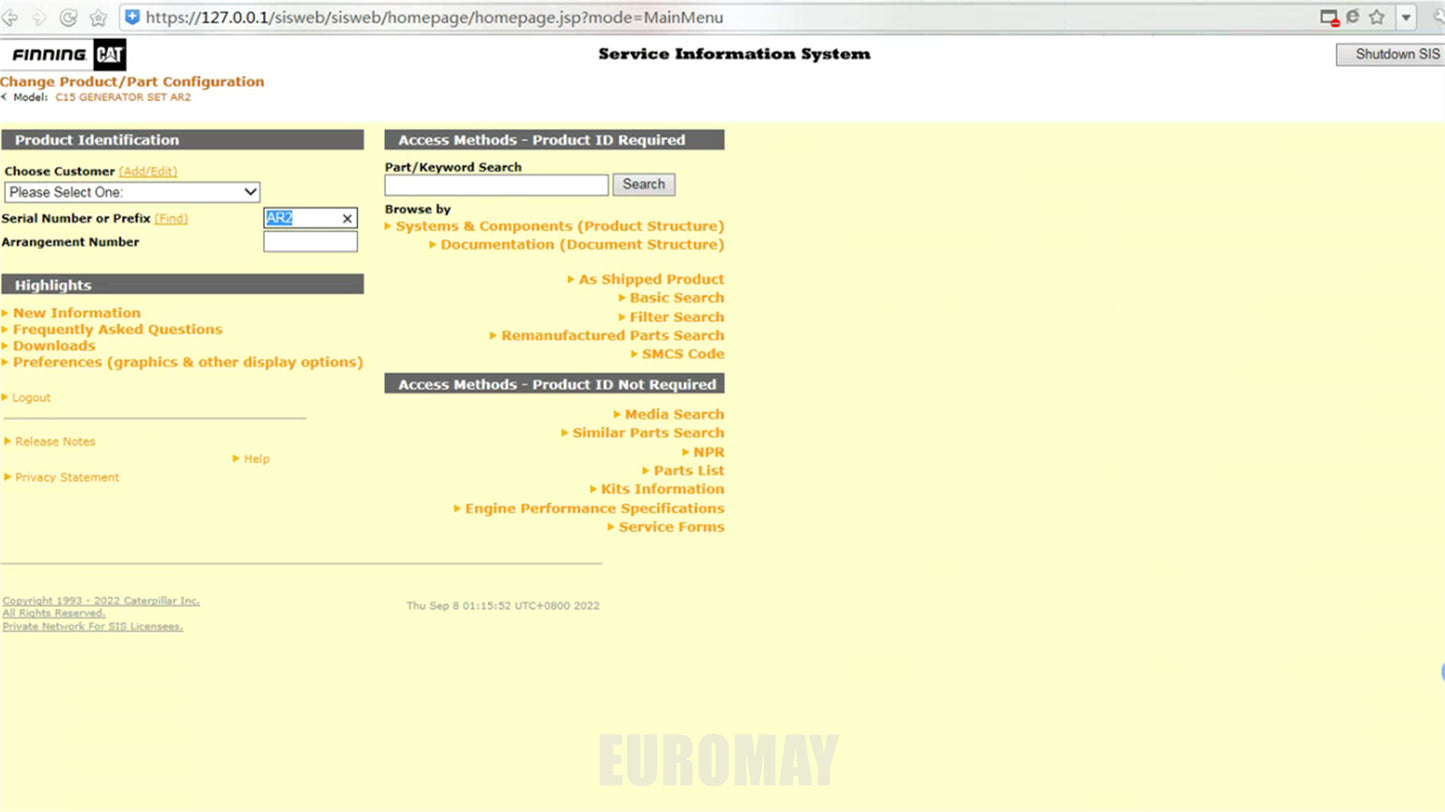The height and width of the screenshot is (812, 1445).
Task: Click the Part/Keyword Search text box
Action: (x=496, y=185)
